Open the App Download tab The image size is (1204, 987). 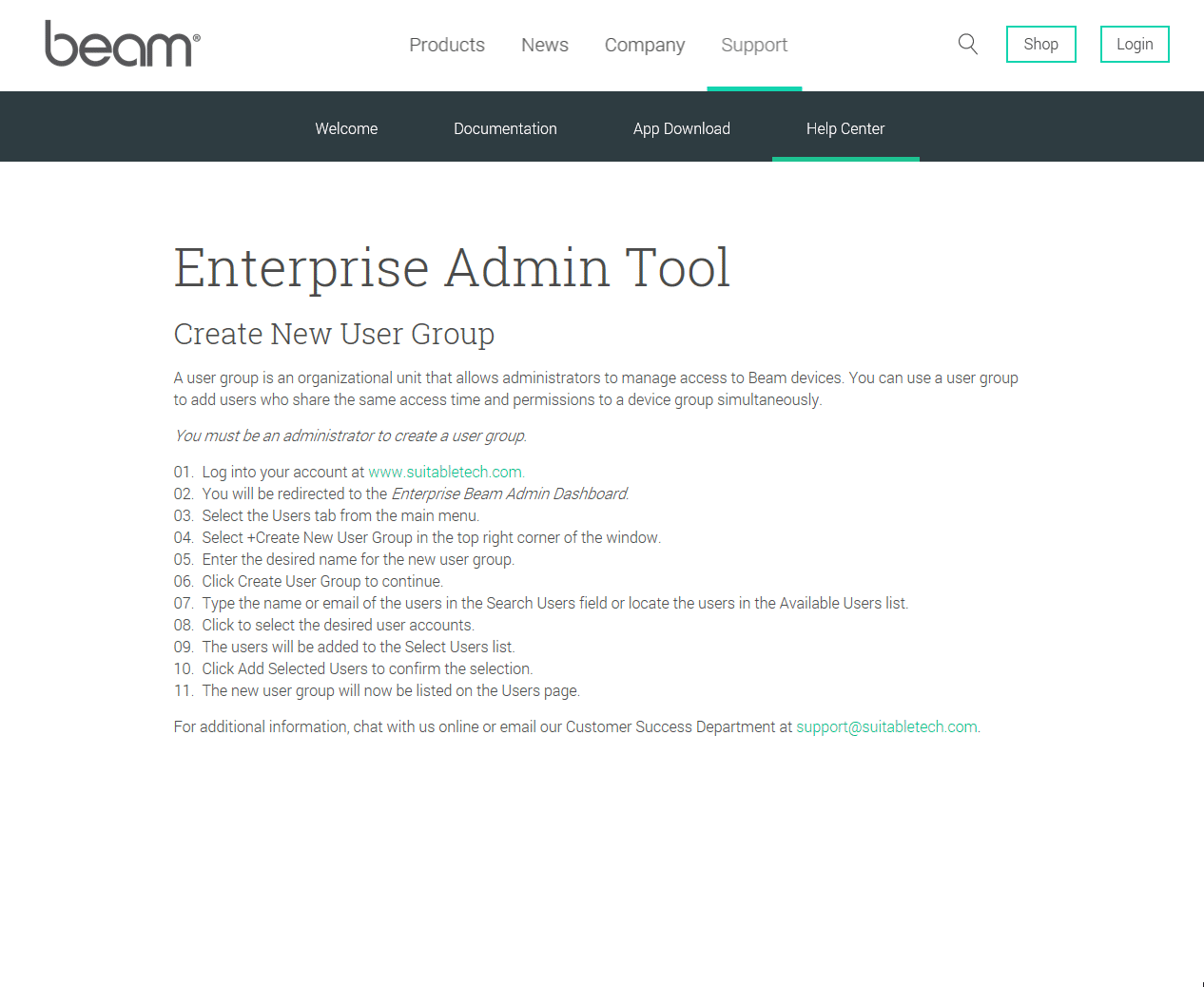(682, 128)
